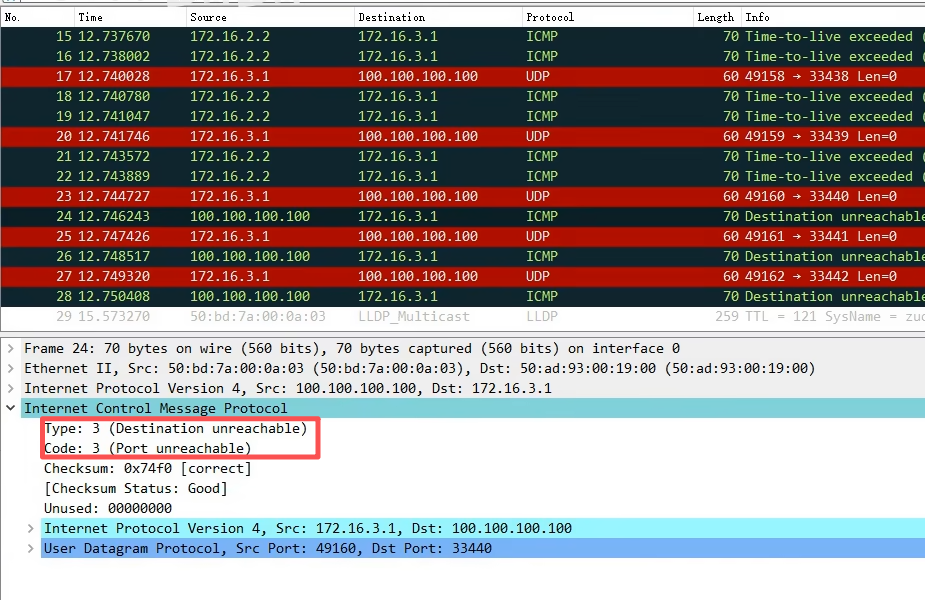Select the Checksum Status: Good line
Image resolution: width=925 pixels, height=600 pixels.
pos(135,488)
